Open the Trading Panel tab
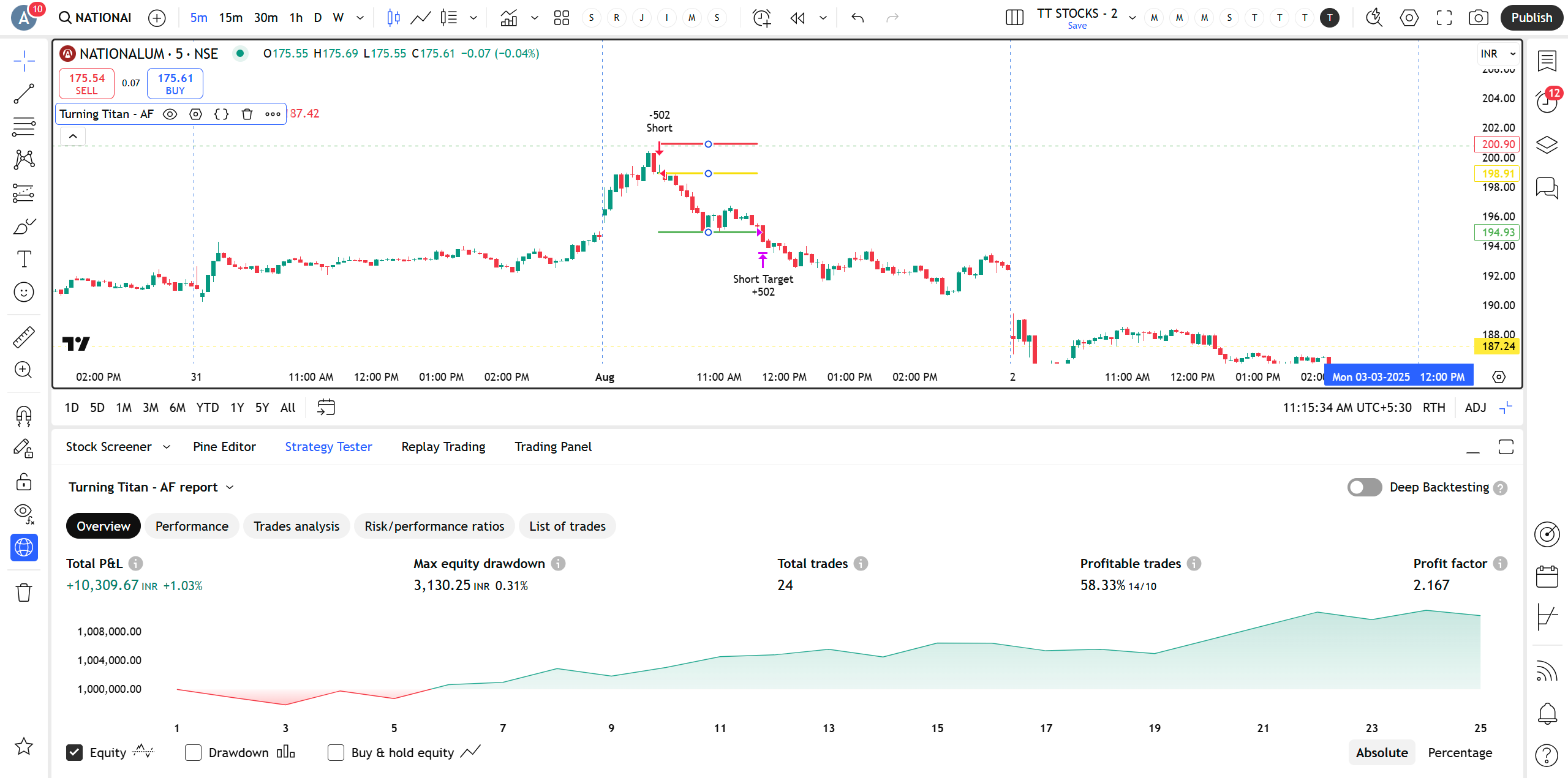The width and height of the screenshot is (1568, 778). (x=552, y=447)
